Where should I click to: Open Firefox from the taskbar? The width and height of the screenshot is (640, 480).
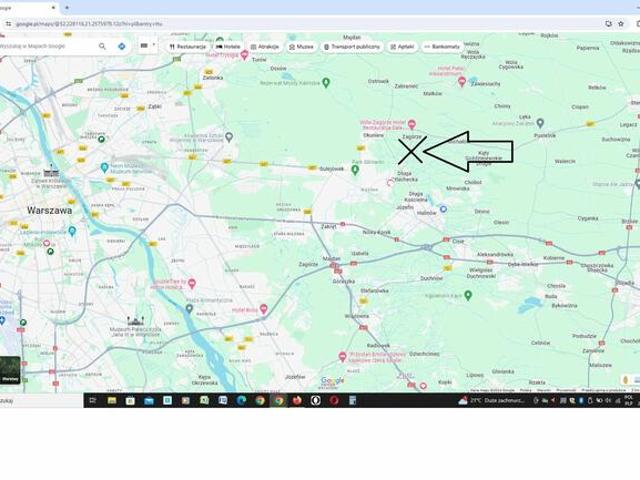297,401
